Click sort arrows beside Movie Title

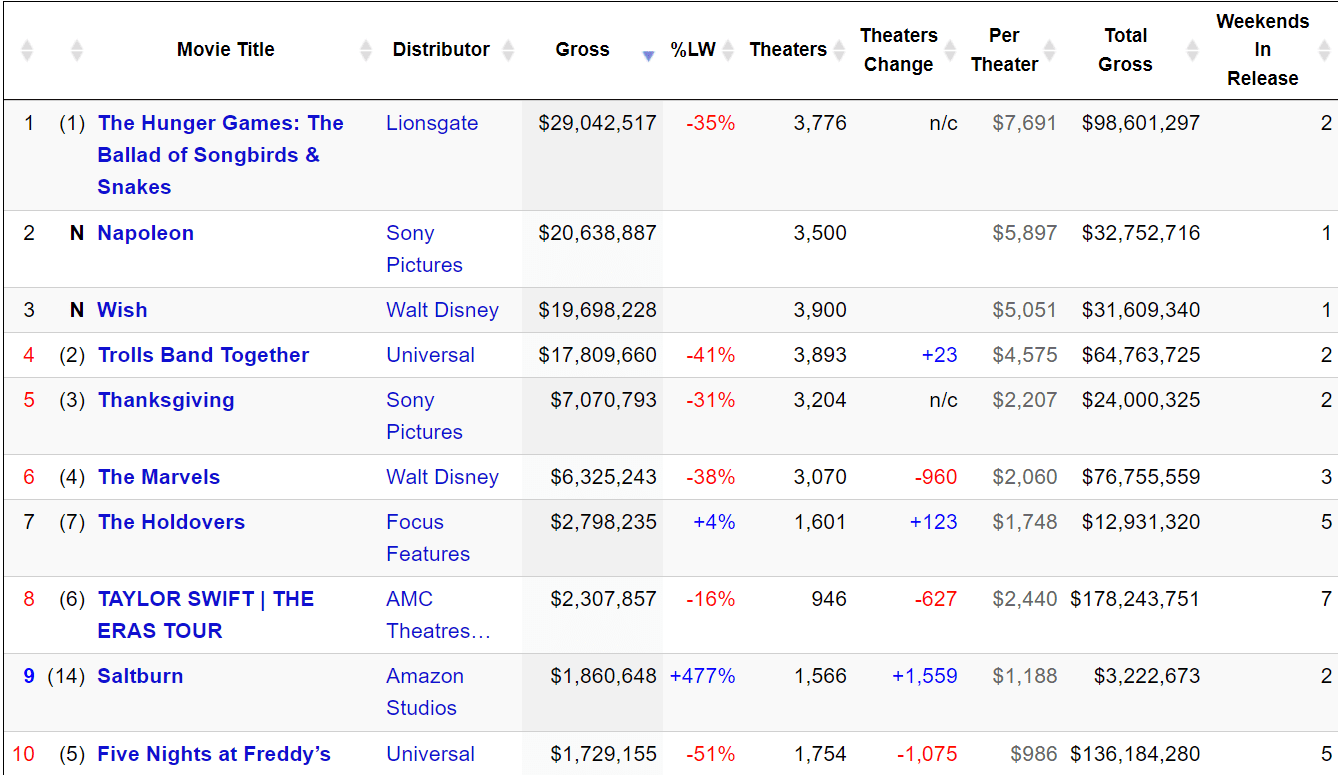point(366,50)
